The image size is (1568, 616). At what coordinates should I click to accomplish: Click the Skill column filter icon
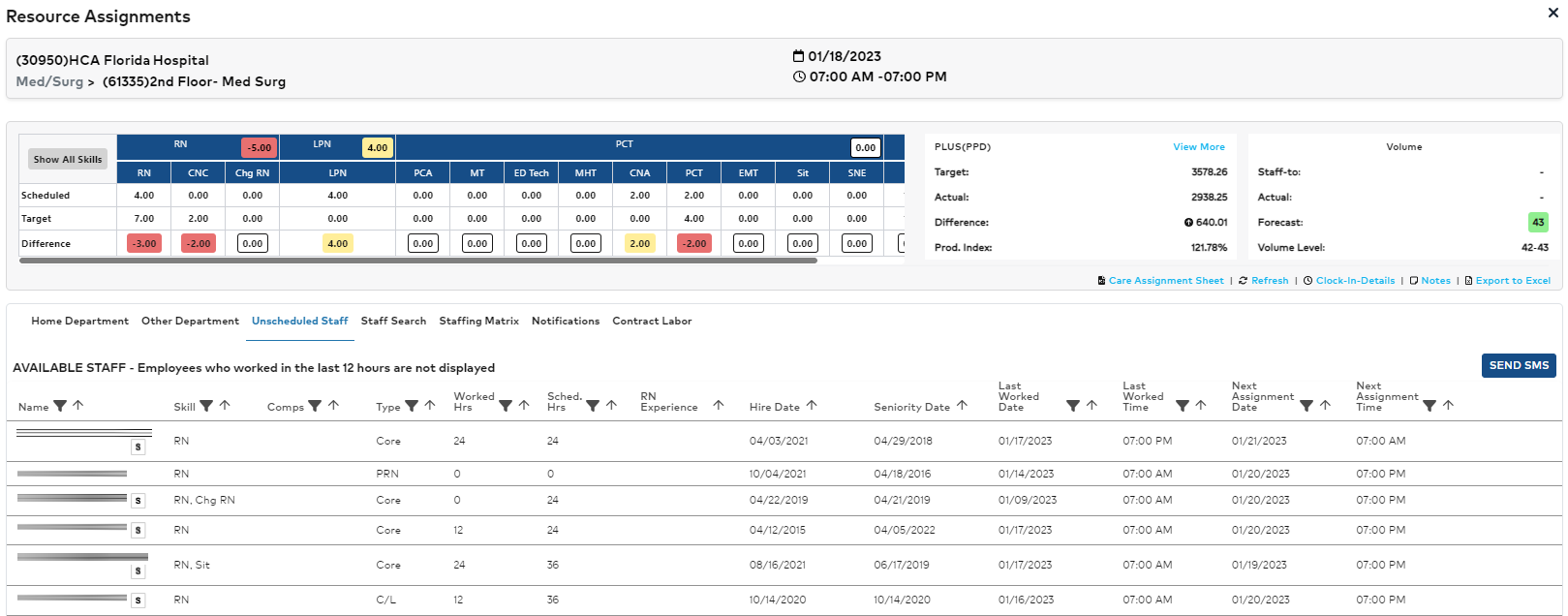[206, 406]
